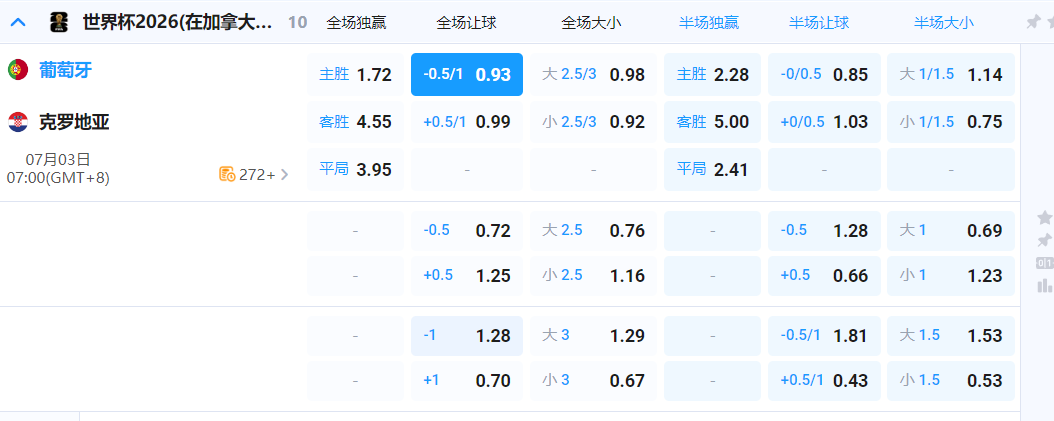Select the 半场独赢 column header
Image resolution: width=1054 pixels, height=421 pixels.
pos(709,23)
